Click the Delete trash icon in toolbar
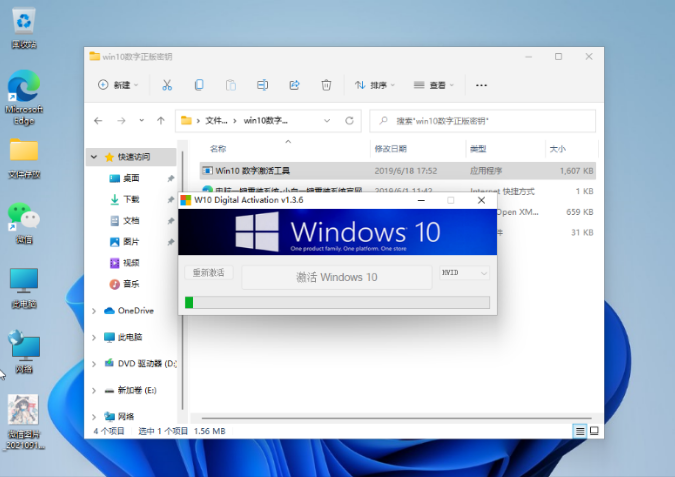The image size is (675, 477). 326,85
